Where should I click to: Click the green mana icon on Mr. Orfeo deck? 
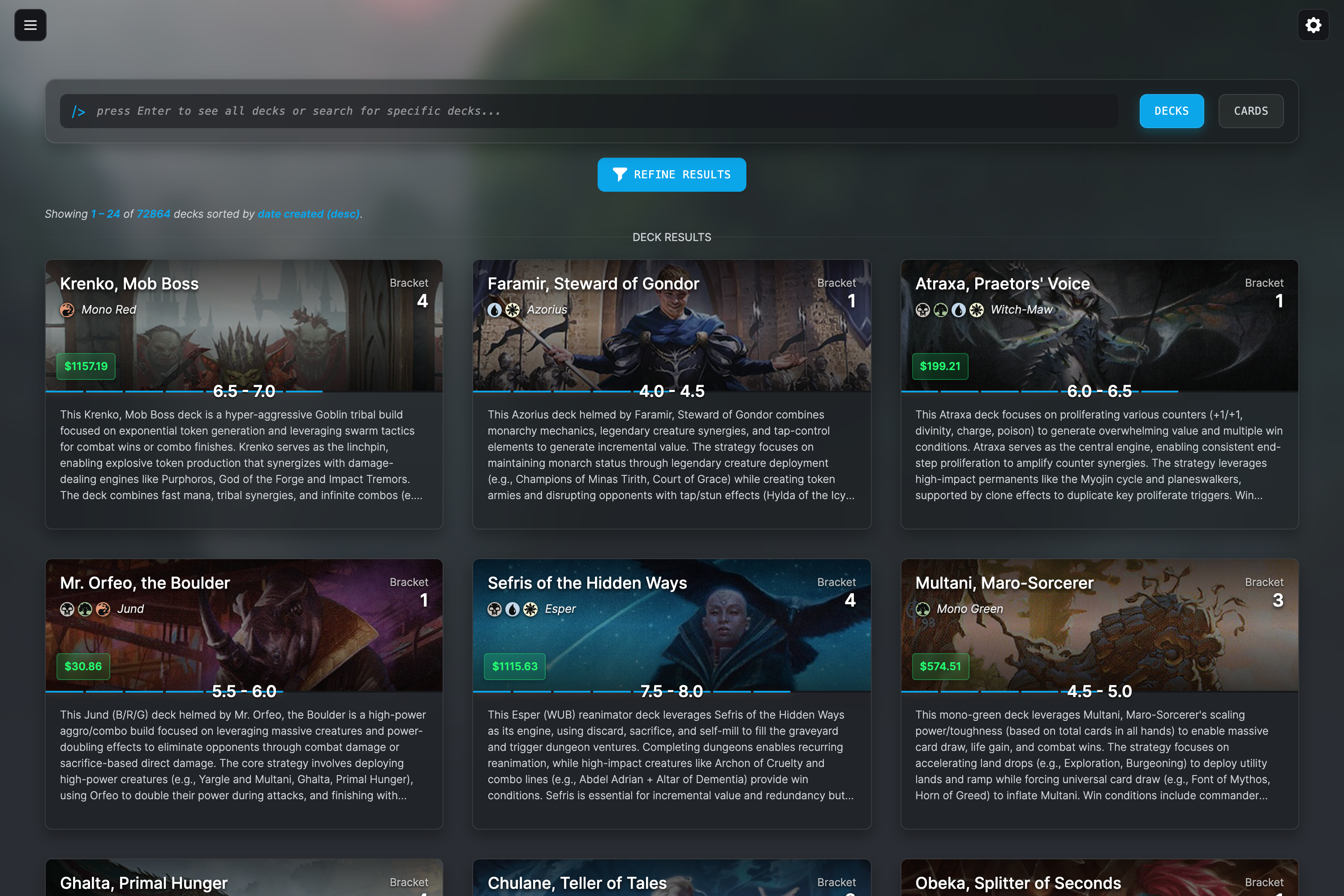tap(85, 609)
